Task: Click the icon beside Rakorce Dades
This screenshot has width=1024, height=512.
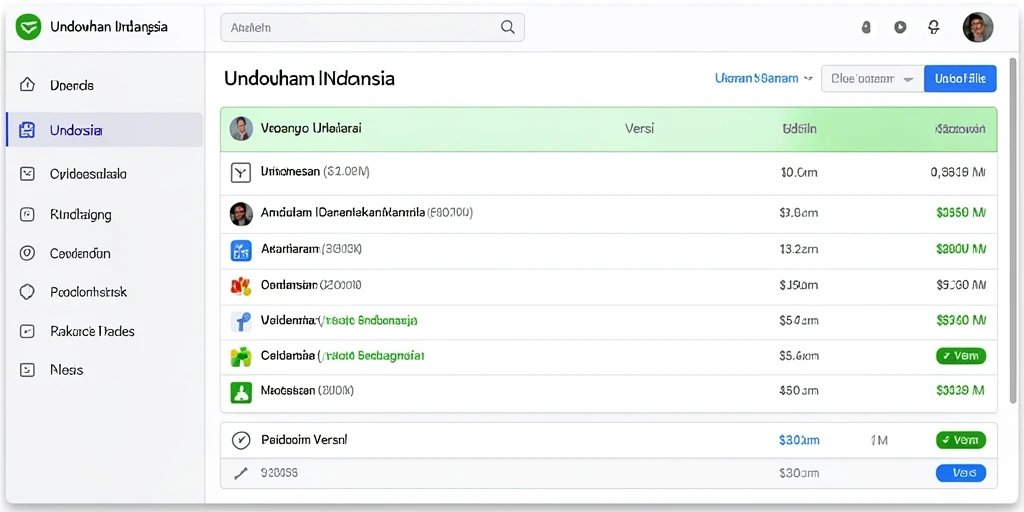Action: 27,331
